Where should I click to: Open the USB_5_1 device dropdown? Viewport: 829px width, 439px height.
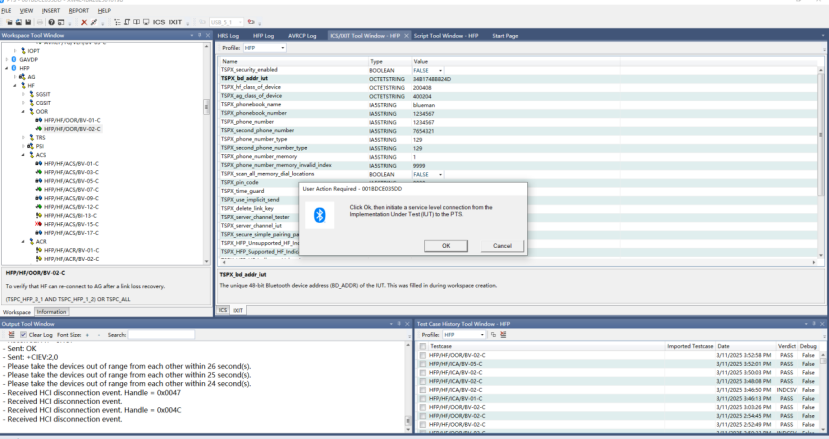coord(240,22)
